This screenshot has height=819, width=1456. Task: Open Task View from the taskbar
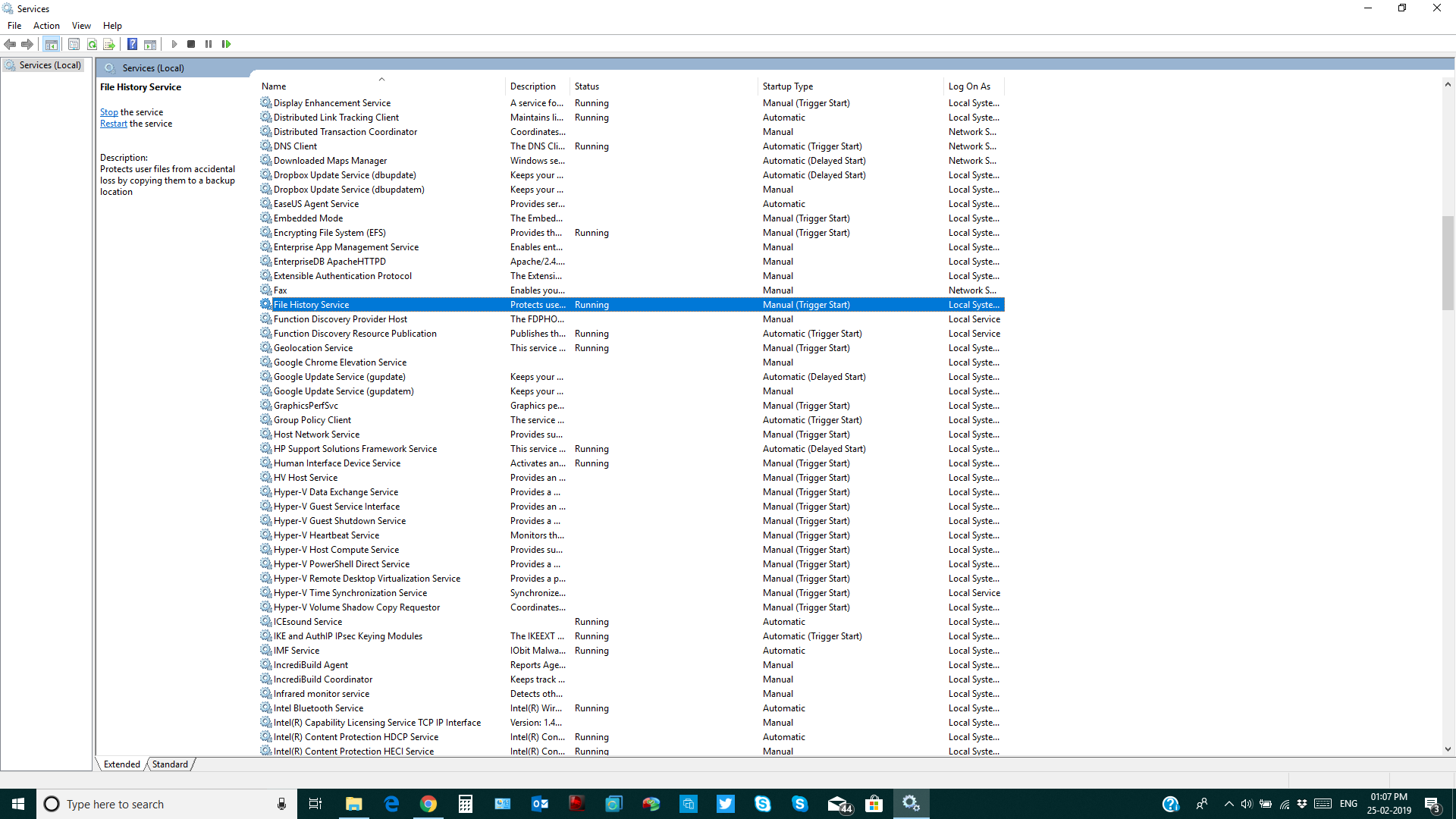315,804
